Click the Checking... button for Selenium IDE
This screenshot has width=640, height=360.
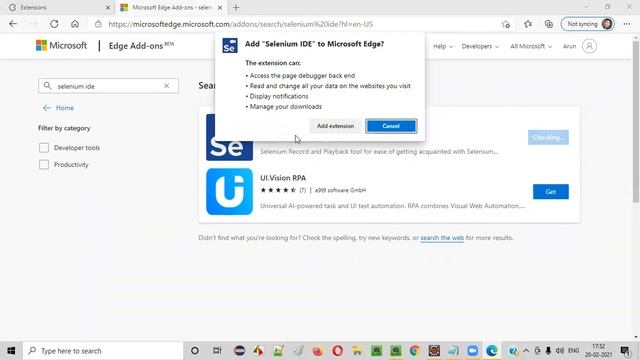coord(548,138)
